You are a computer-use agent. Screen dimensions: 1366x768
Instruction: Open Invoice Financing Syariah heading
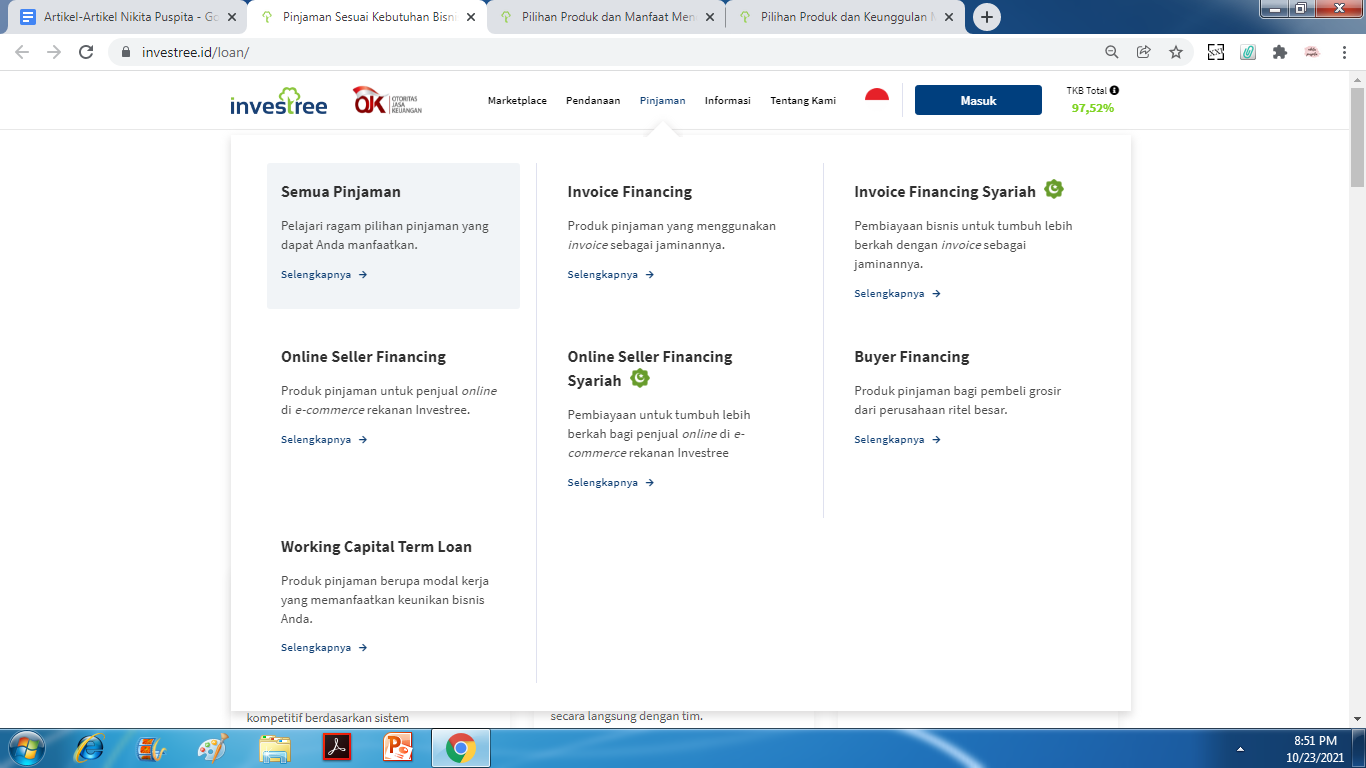click(x=945, y=192)
